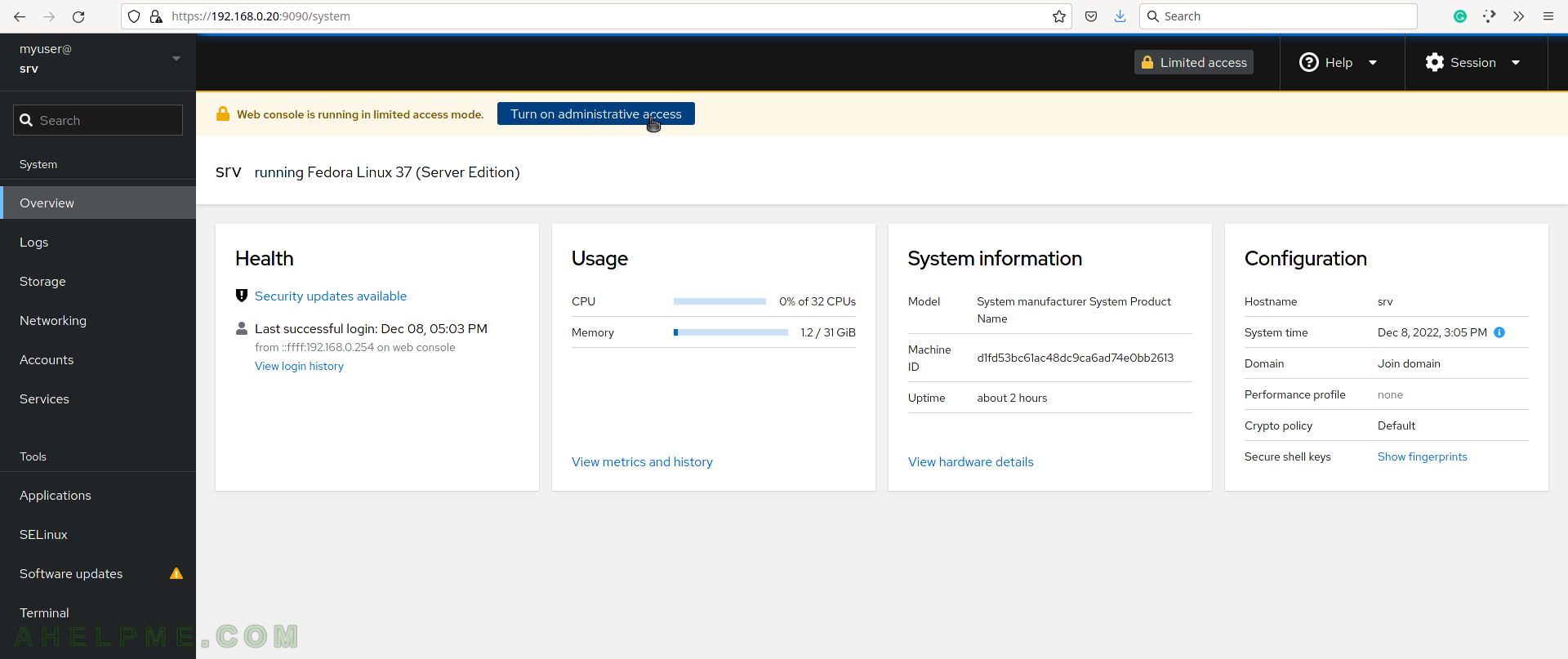The height and width of the screenshot is (659, 1568).
Task: Focus the browser Search box
Action: point(1278,16)
